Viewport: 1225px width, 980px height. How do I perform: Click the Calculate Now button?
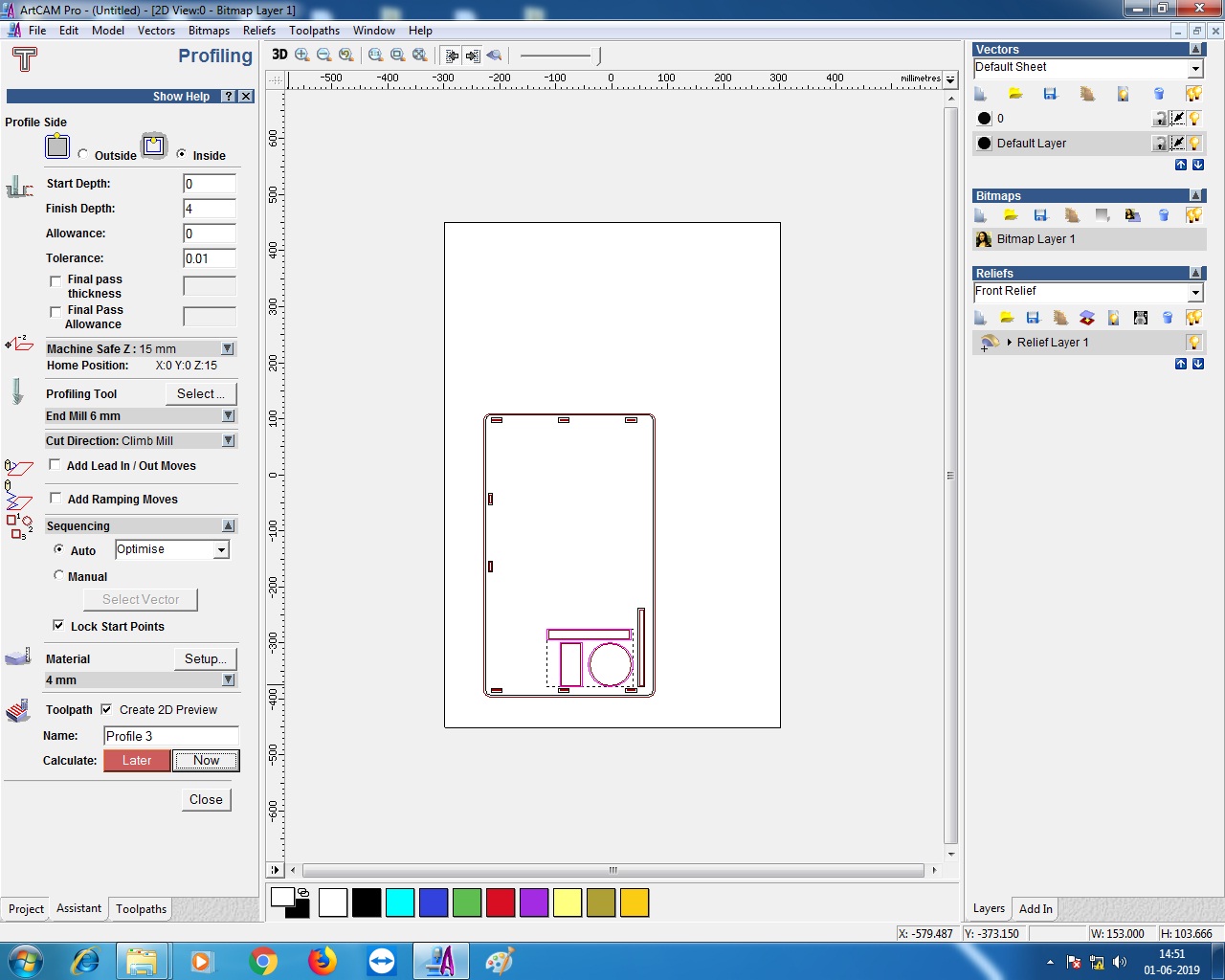[206, 761]
